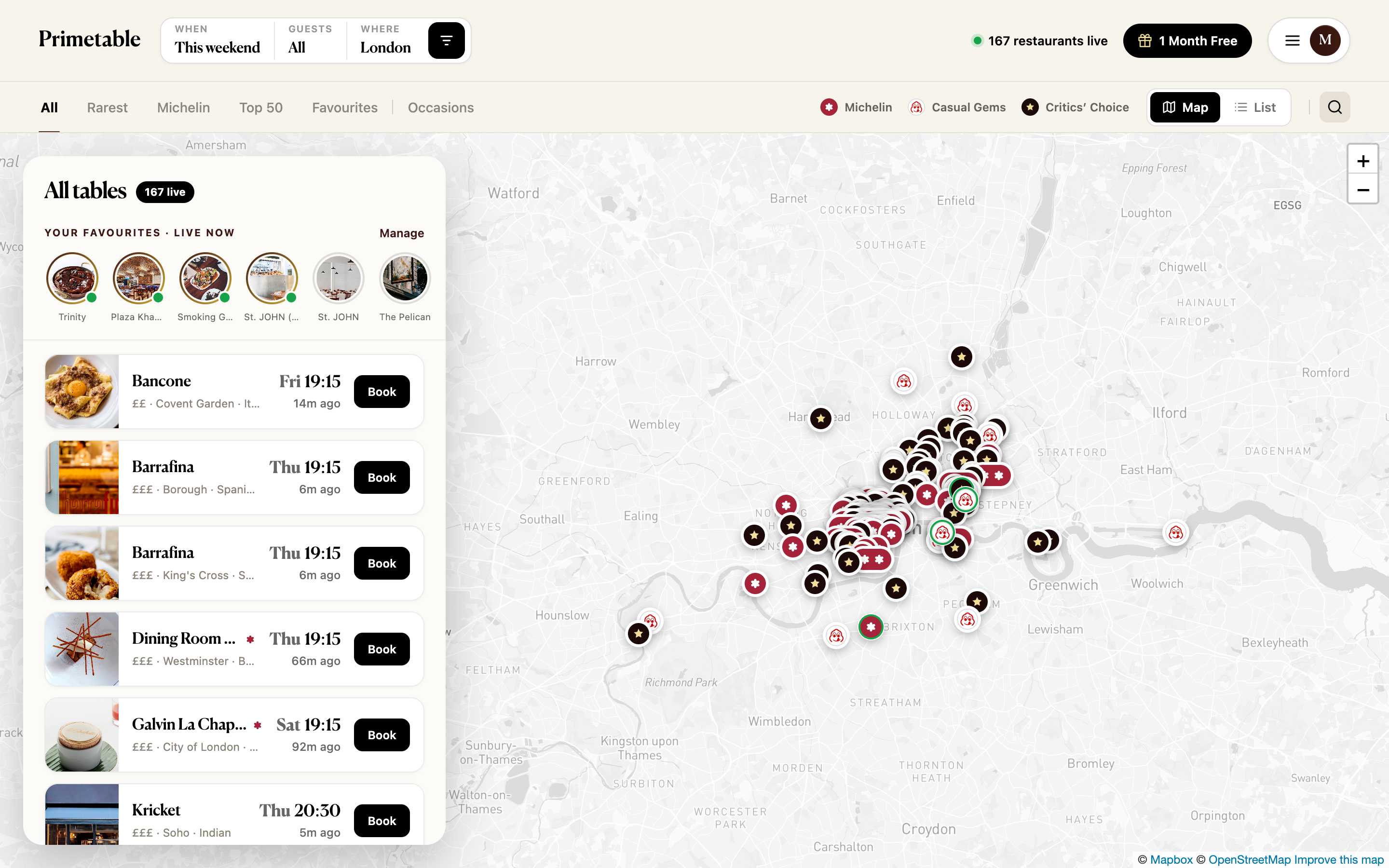Open the Favourites tab

coord(345,108)
